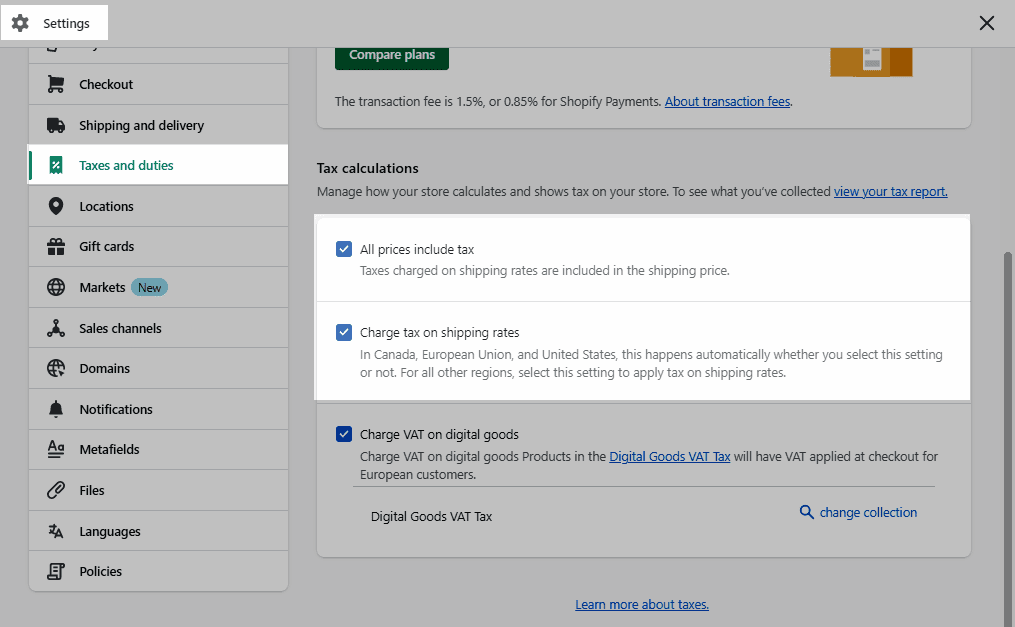Viewport: 1015px width, 627px height.
Task: Go to Locations settings
Action: click(x=159, y=206)
